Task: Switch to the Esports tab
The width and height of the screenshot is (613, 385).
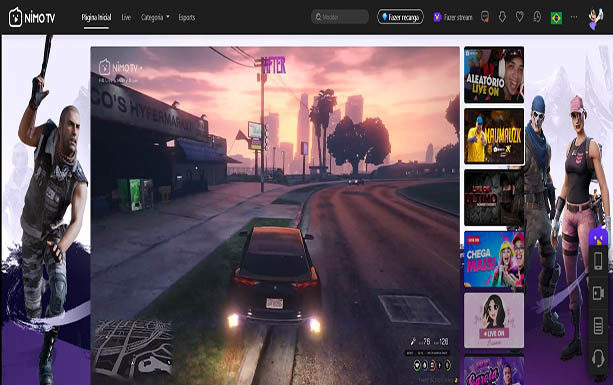Action: click(187, 17)
